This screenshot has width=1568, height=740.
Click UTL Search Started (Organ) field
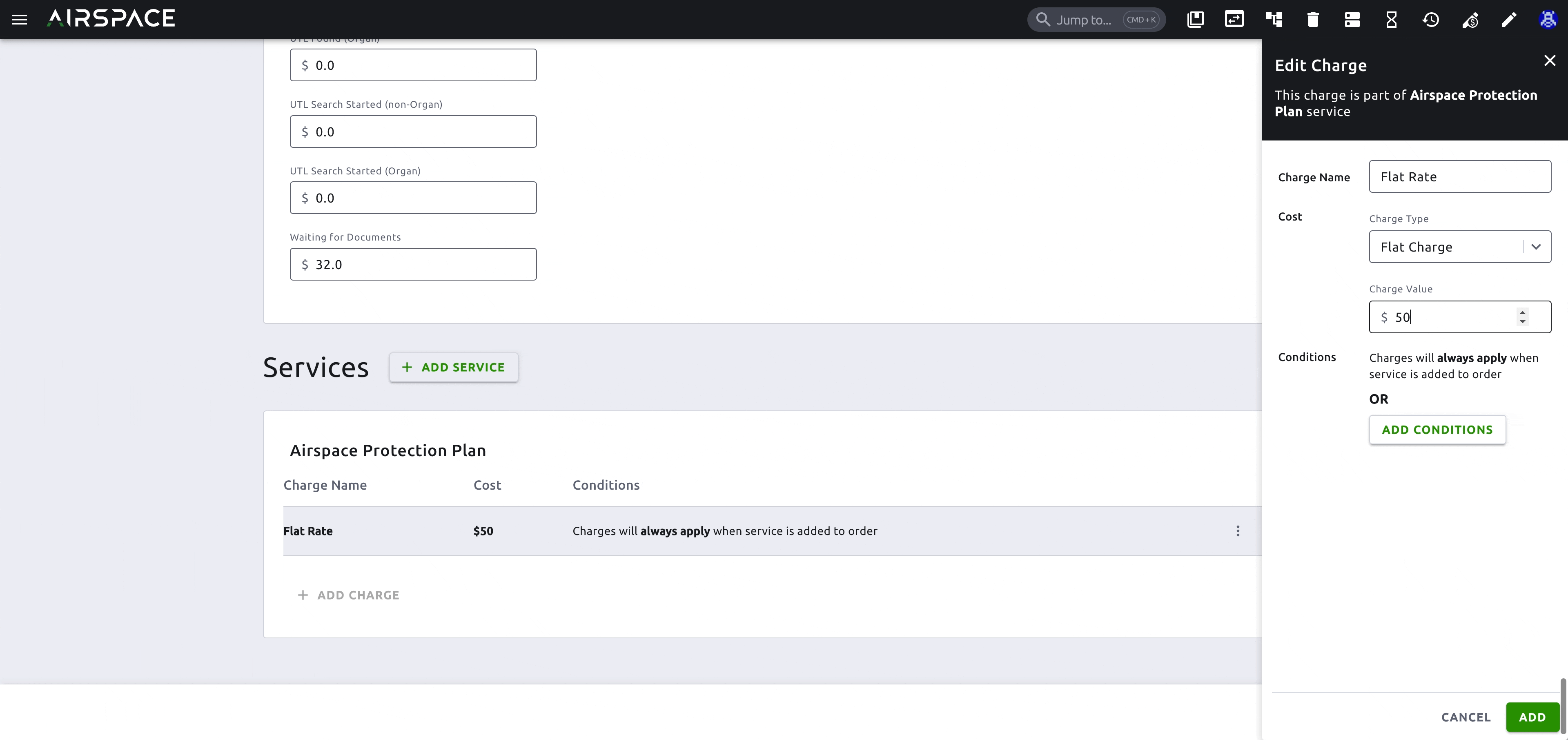pyautogui.click(x=413, y=197)
